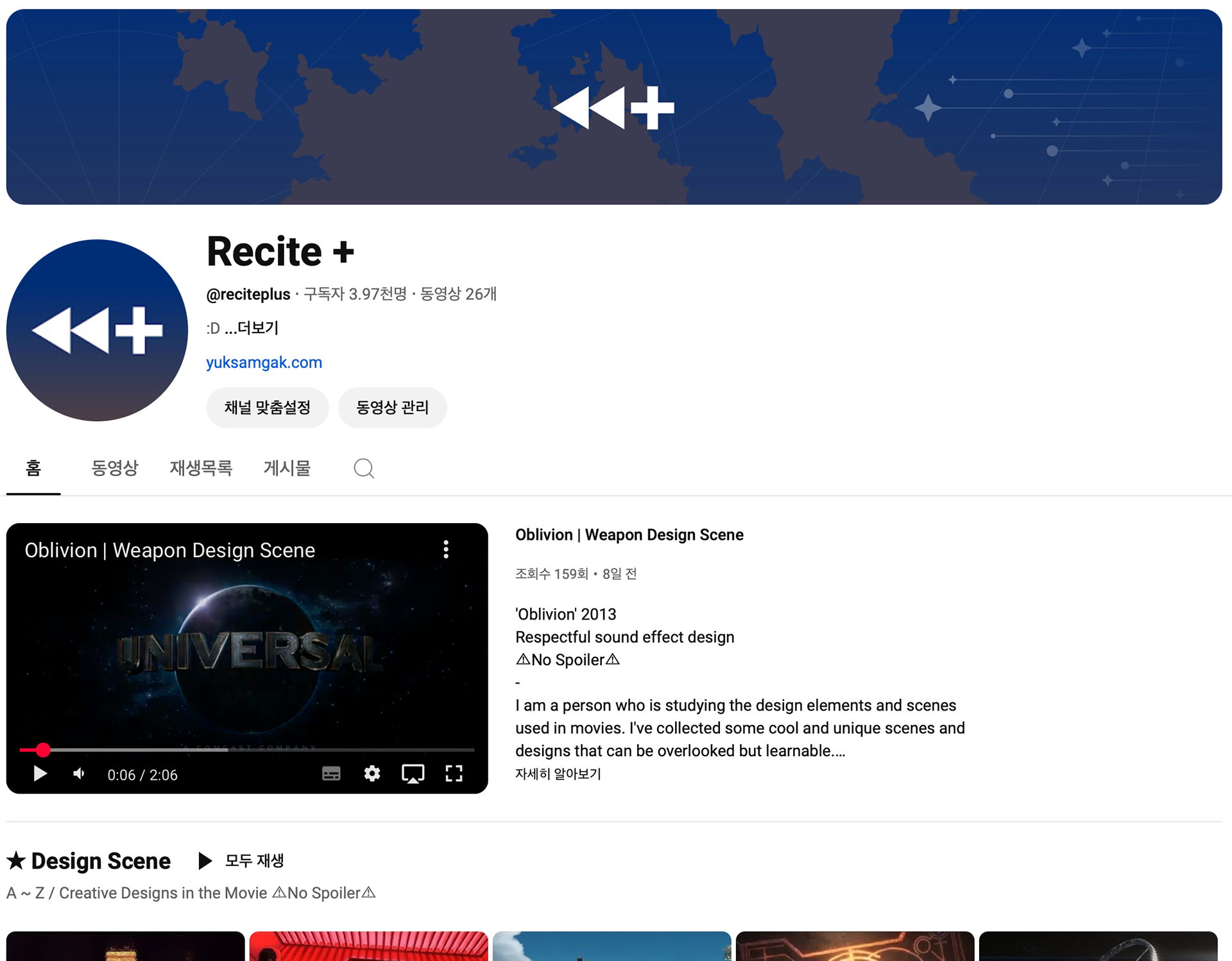Toggle subtitles on the video player
Image resolution: width=1232 pixels, height=961 pixels.
[331, 774]
